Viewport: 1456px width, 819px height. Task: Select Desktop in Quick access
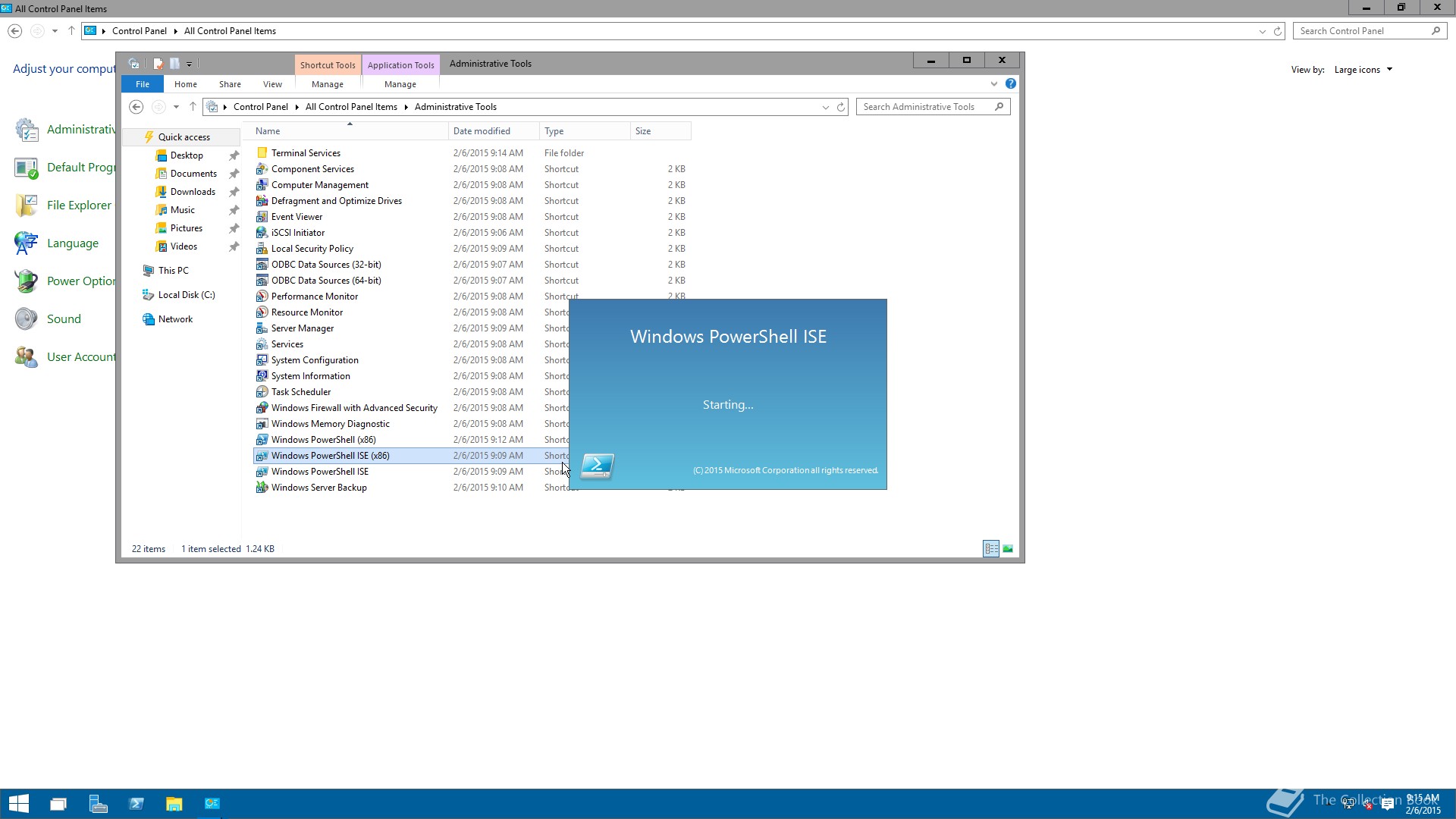click(187, 155)
